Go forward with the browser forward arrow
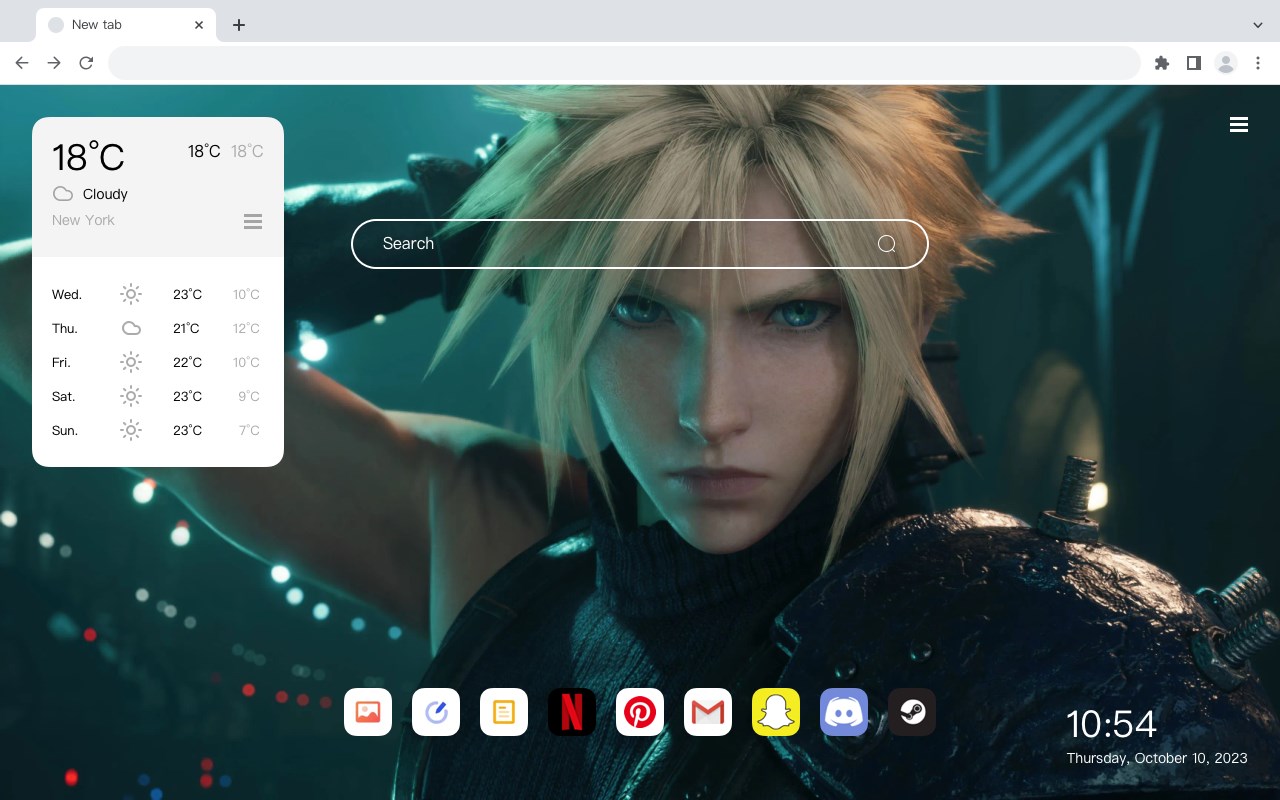 tap(54, 63)
